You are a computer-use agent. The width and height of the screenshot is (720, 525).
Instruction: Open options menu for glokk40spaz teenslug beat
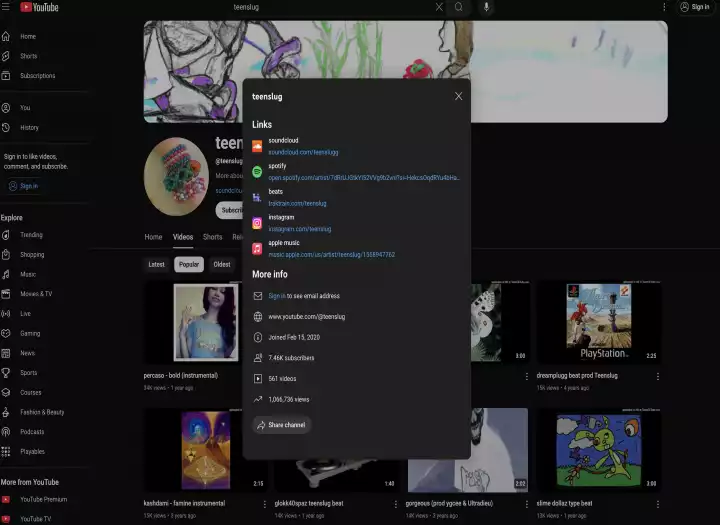395,504
